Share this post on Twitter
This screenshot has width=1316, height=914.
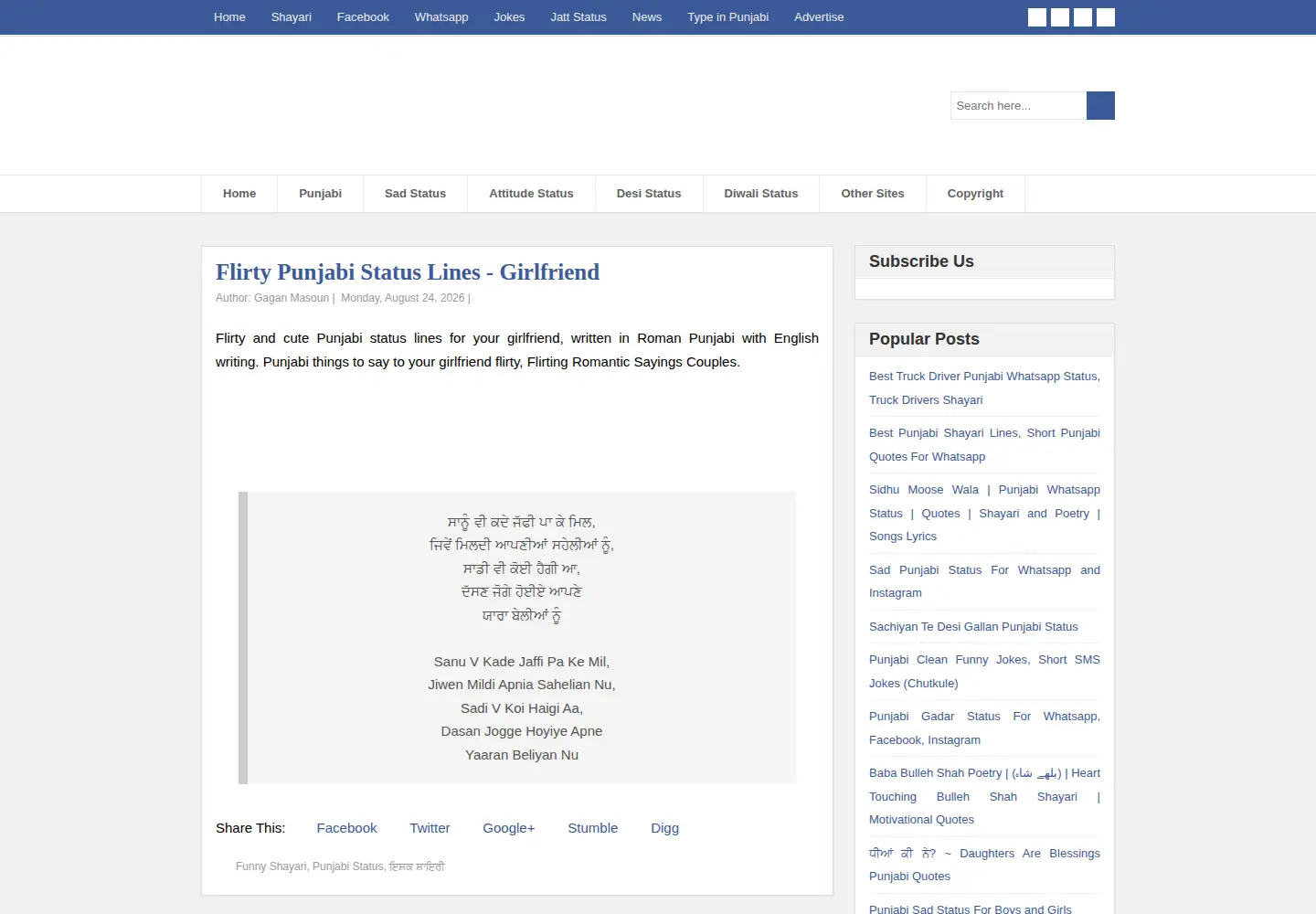[x=430, y=828]
